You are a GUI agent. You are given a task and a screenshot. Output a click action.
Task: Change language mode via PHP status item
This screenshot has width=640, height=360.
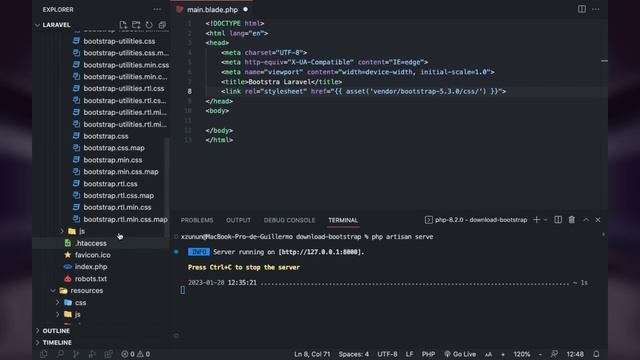[x=428, y=354]
